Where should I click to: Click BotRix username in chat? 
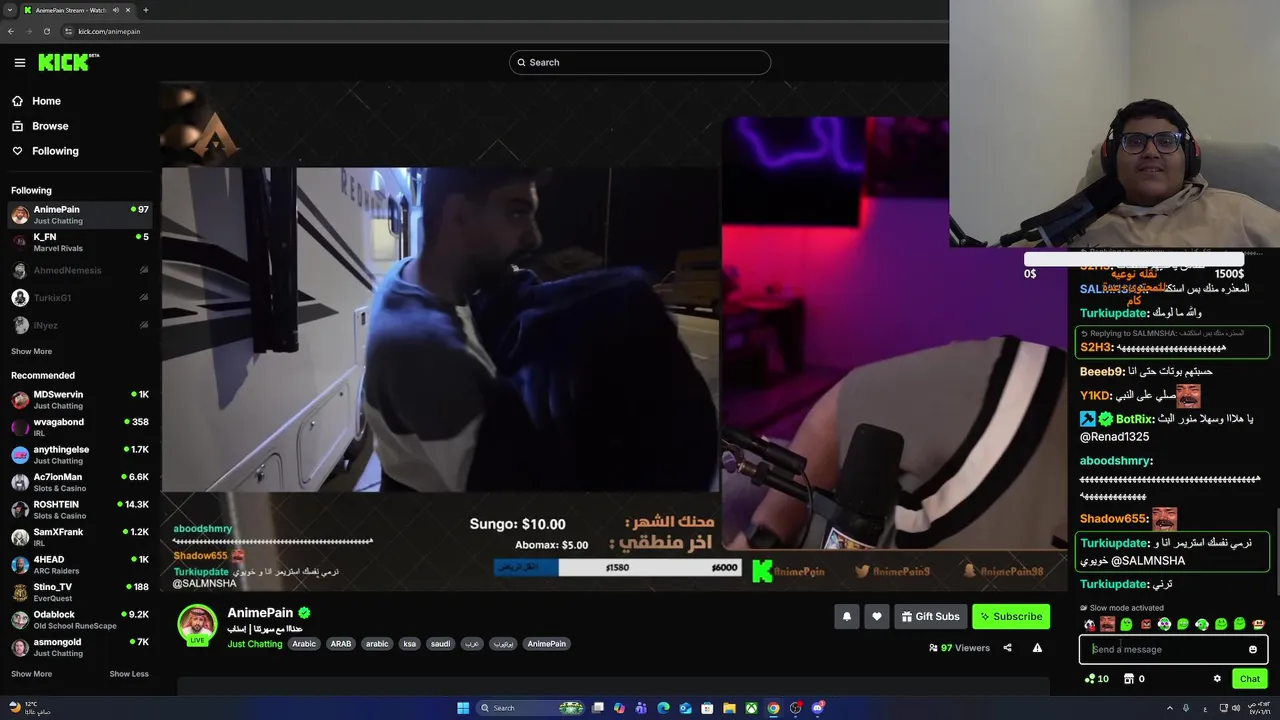pyautogui.click(x=1135, y=419)
